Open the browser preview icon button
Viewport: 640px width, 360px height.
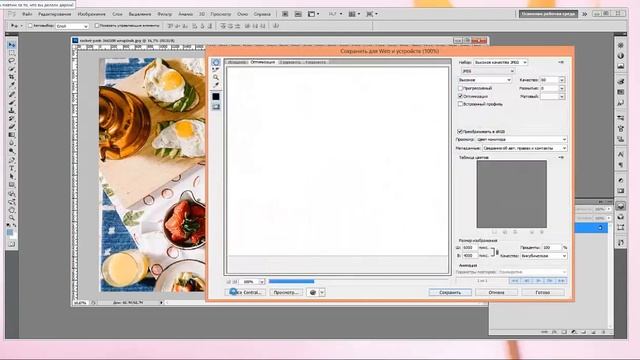(x=313, y=292)
